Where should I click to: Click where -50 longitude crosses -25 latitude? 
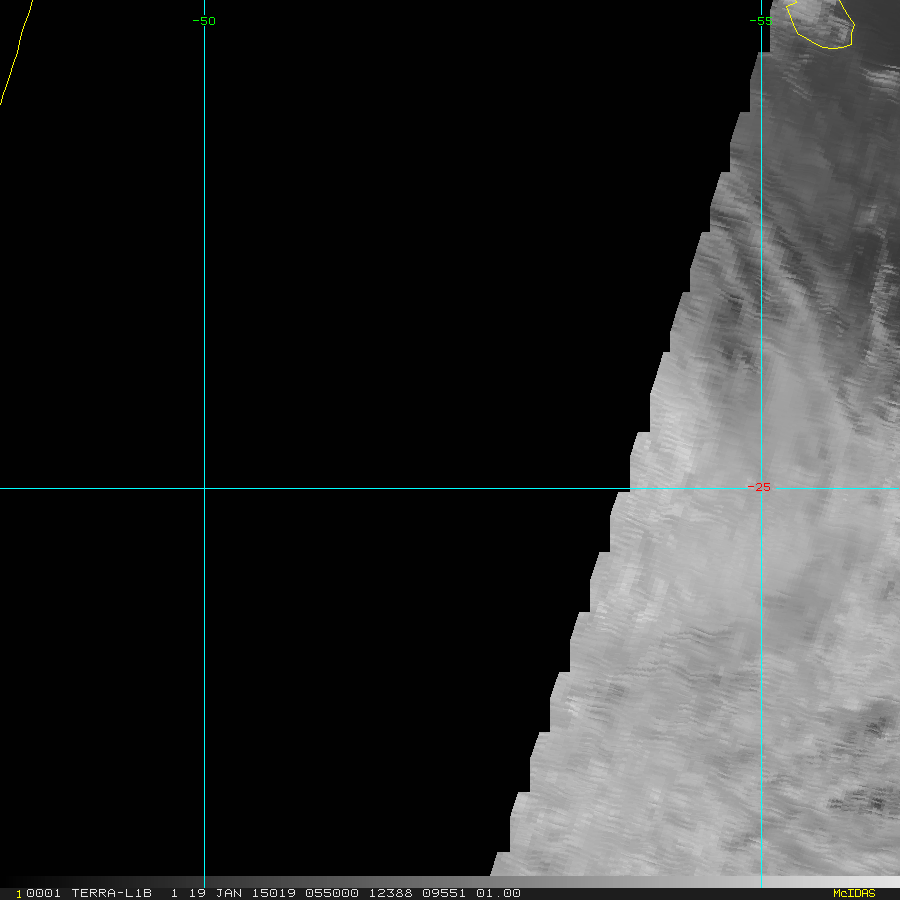204,488
